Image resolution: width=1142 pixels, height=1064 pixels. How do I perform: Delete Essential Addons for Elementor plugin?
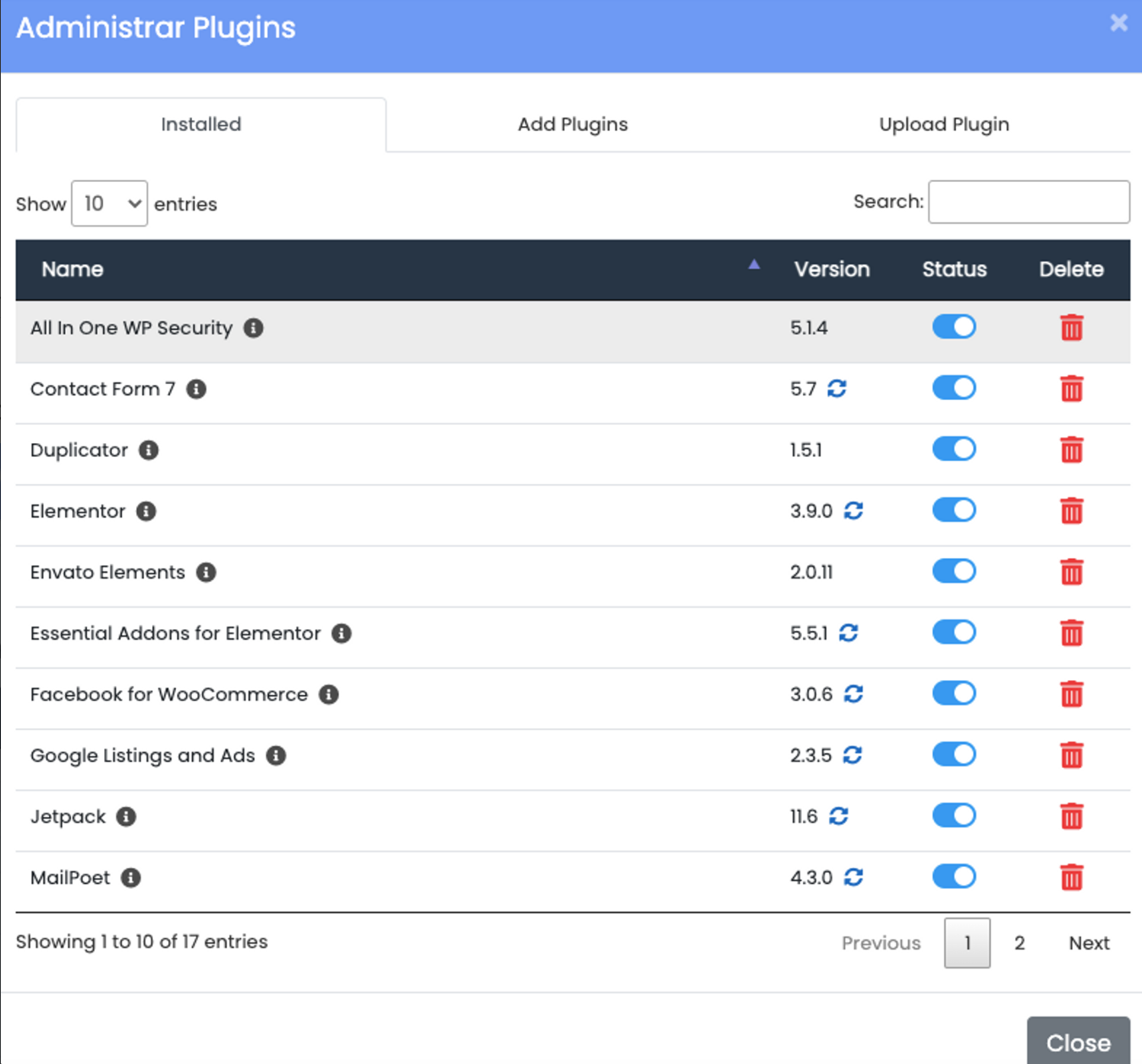point(1072,633)
